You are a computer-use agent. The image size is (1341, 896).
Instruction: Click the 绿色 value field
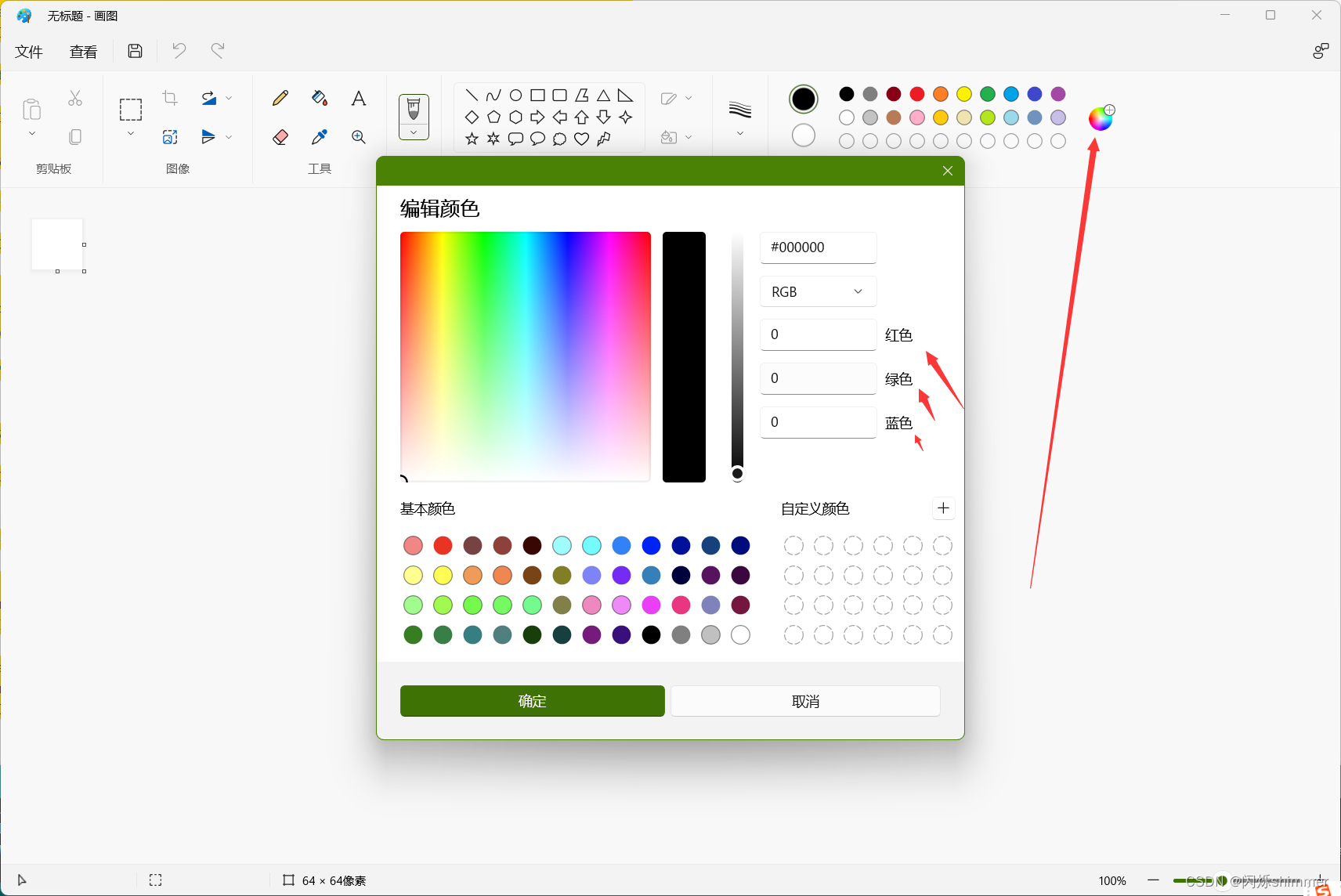click(818, 378)
